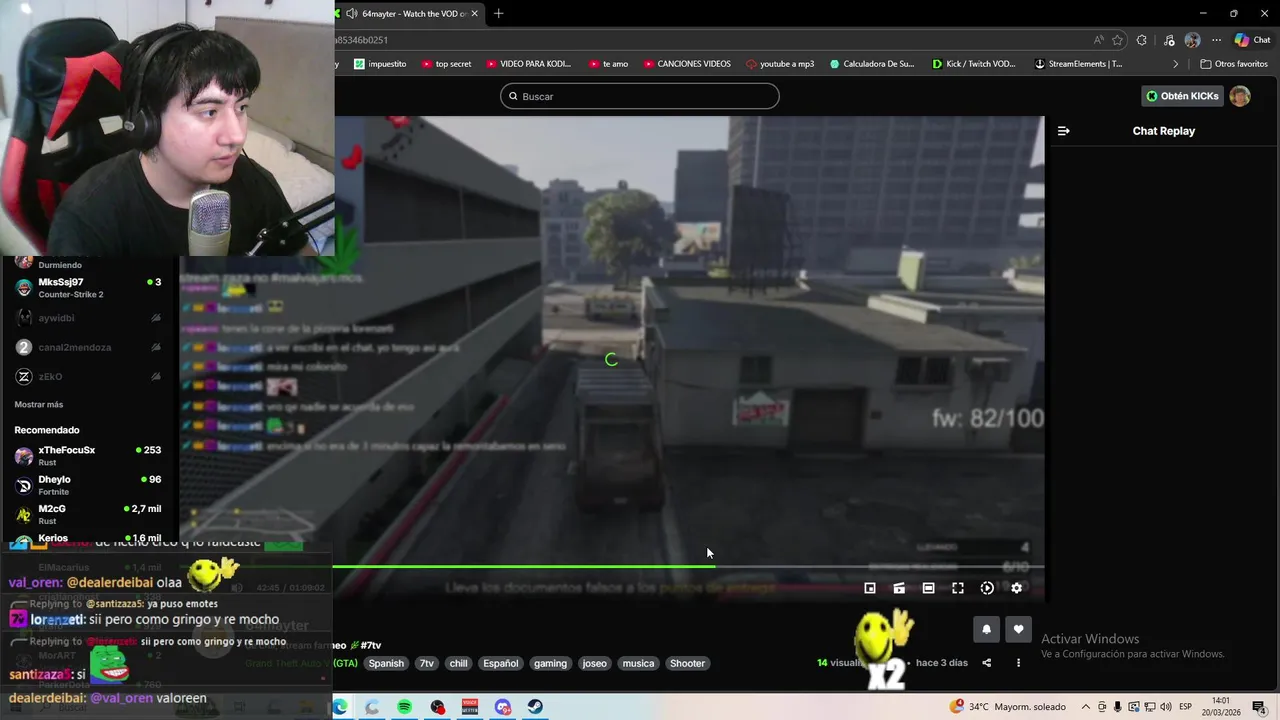The image size is (1280, 720).
Task: Open Discord from the taskbar
Action: click(503, 707)
